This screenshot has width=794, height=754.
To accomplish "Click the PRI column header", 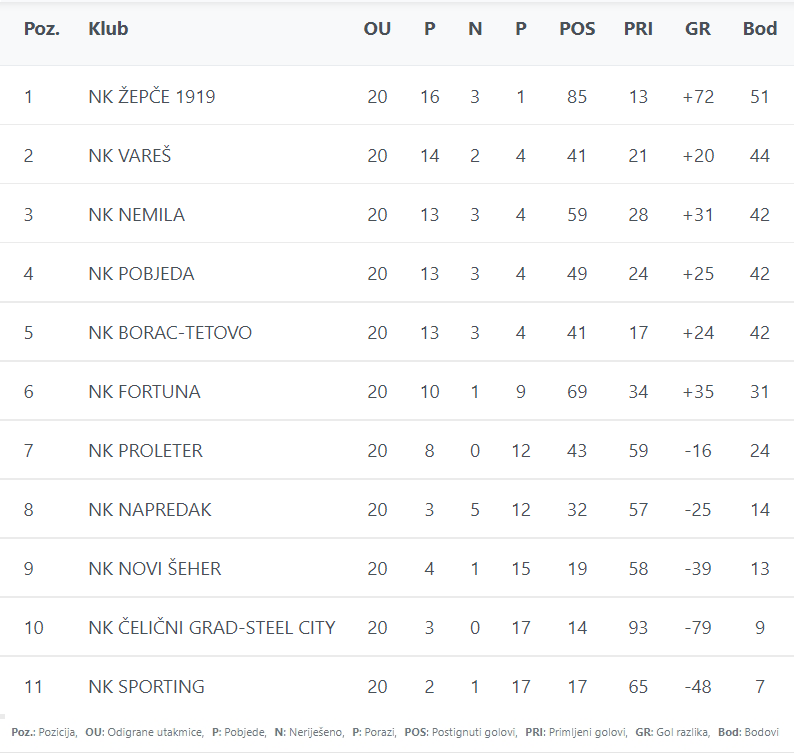I will click(638, 29).
